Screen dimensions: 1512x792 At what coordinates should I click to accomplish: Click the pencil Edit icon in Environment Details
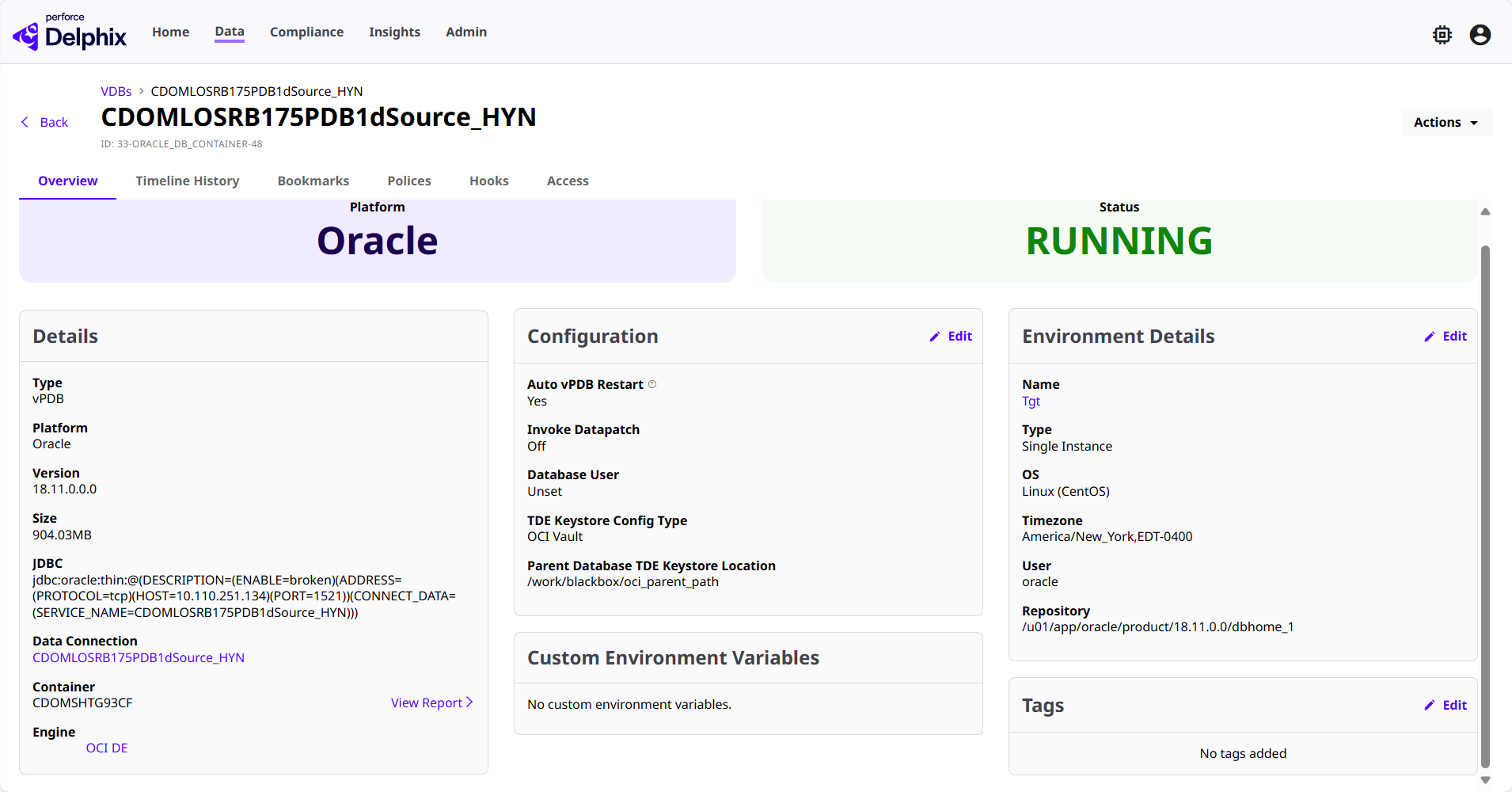click(1430, 337)
